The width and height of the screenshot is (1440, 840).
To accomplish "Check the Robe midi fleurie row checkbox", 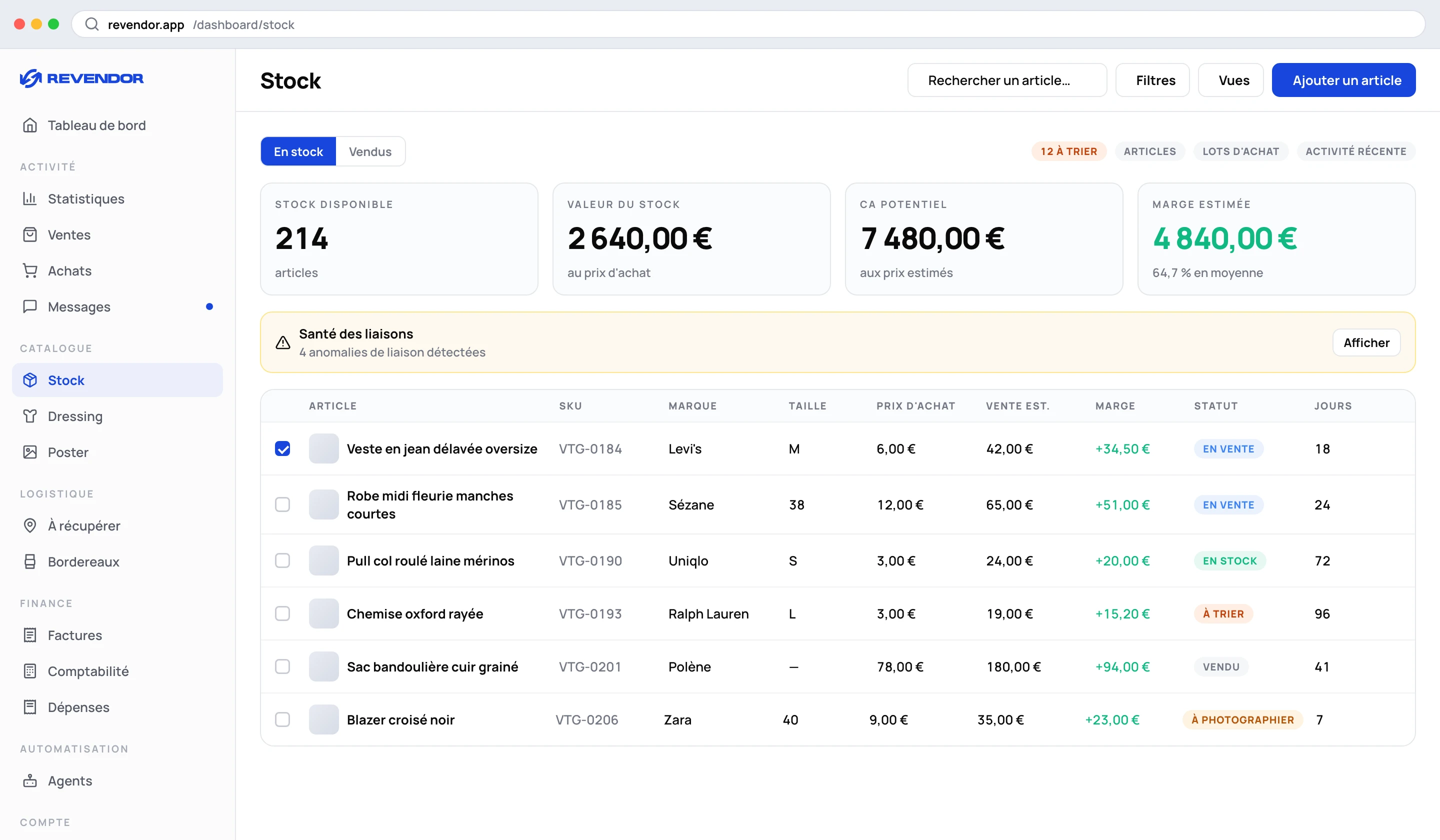I will (282, 504).
